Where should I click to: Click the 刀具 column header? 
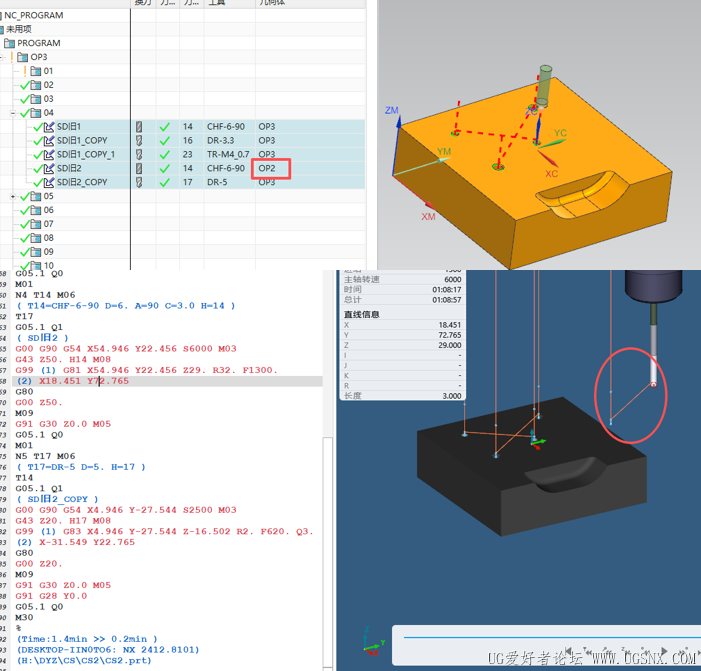click(216, 4)
